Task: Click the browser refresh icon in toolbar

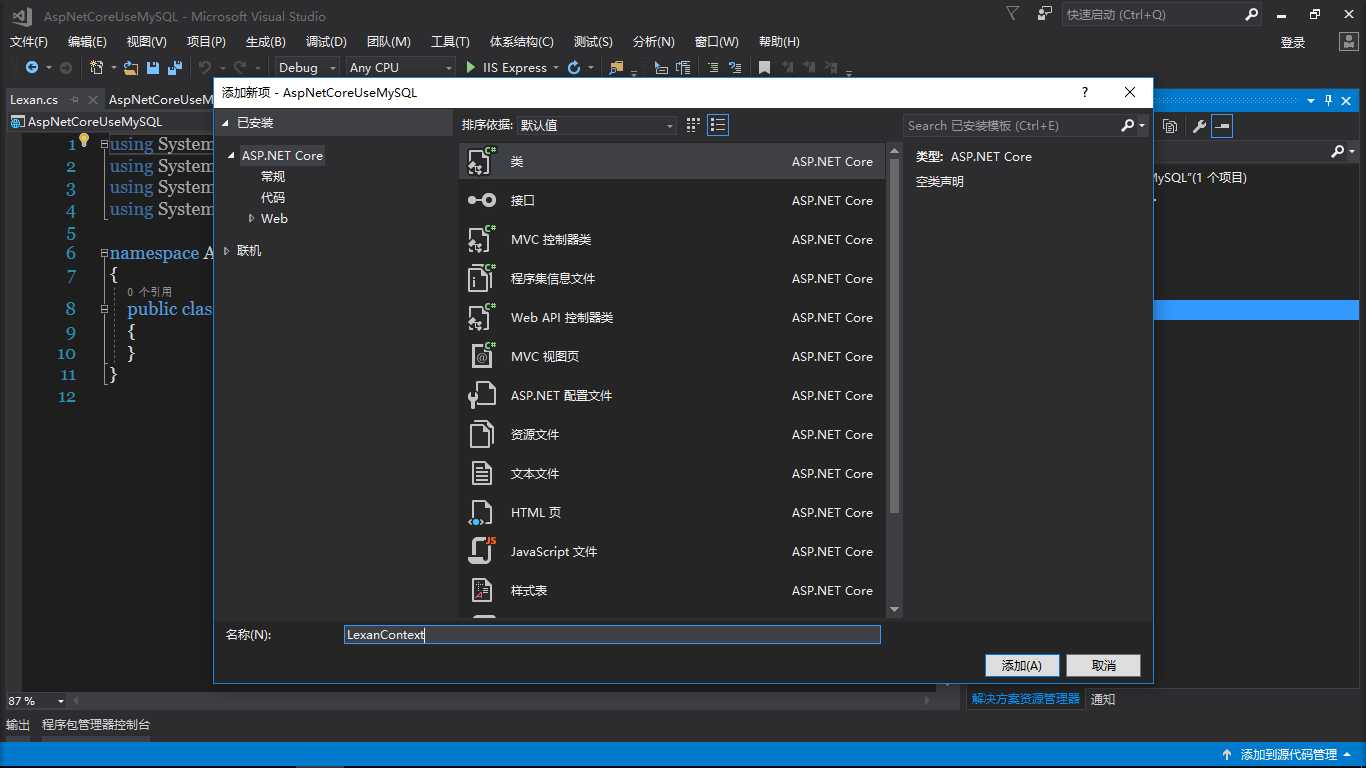Action: (x=574, y=67)
